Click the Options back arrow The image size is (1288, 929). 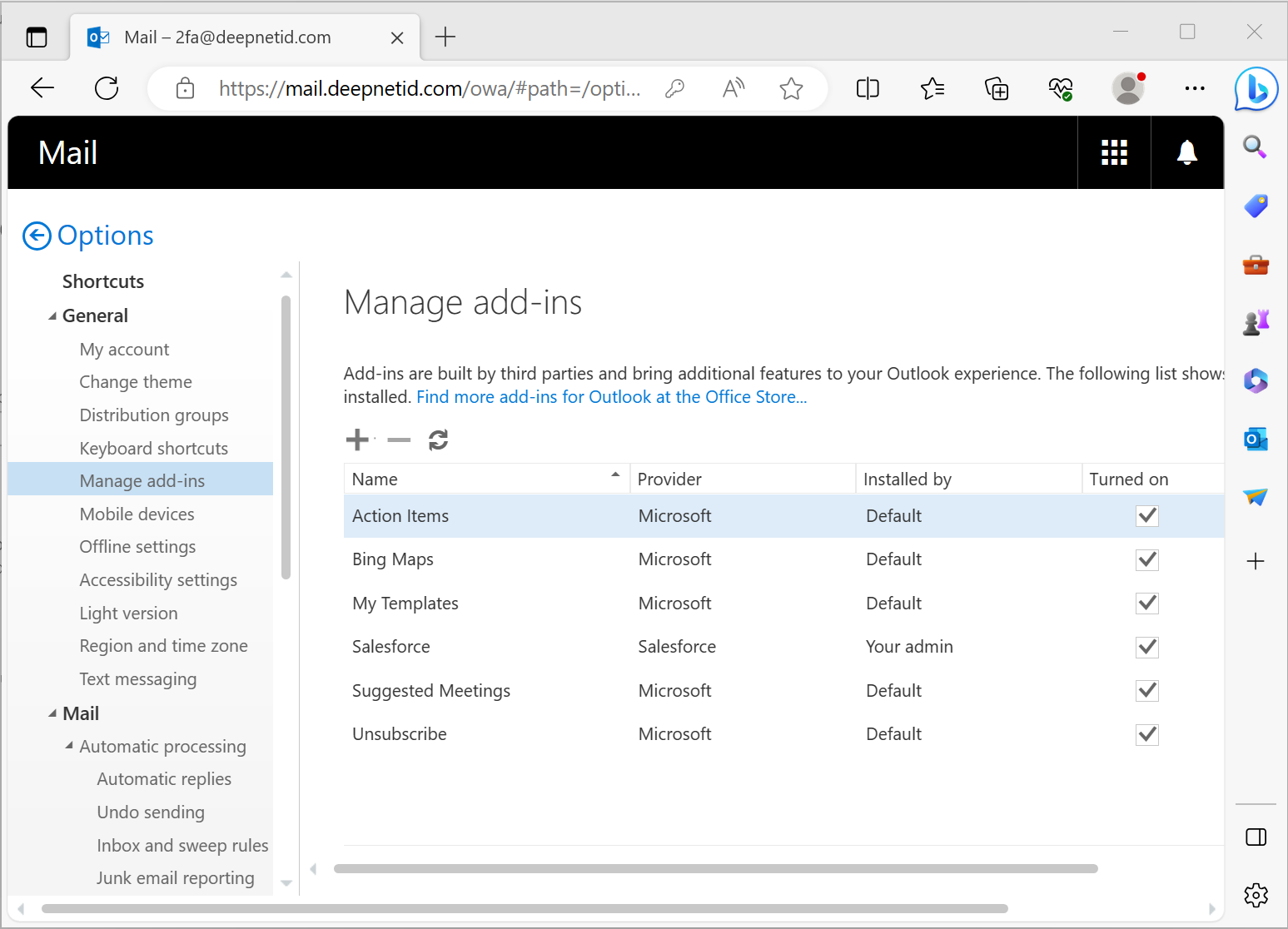tap(37, 236)
